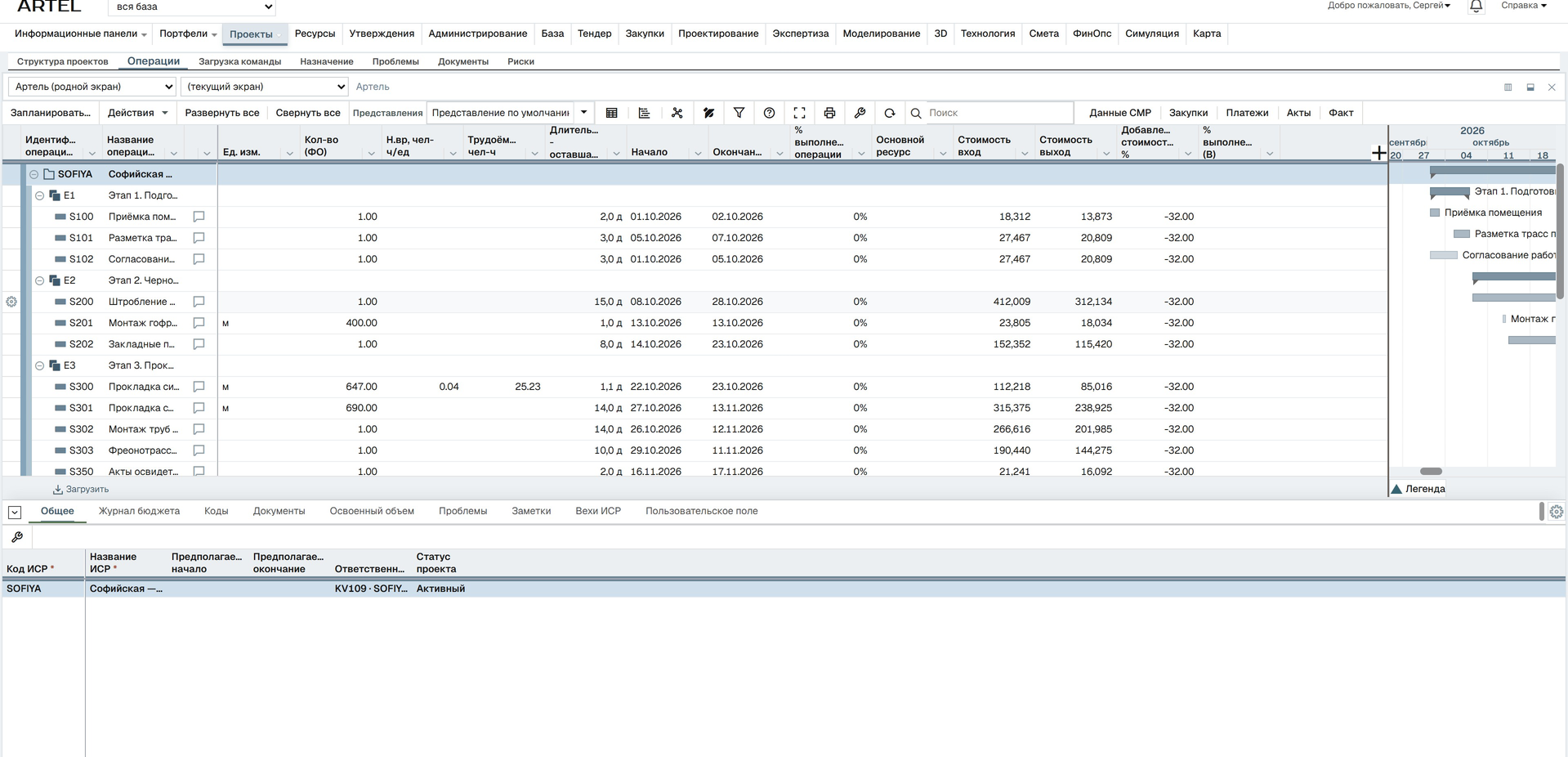Switch to 'Освоенный объем' tab

(372, 511)
